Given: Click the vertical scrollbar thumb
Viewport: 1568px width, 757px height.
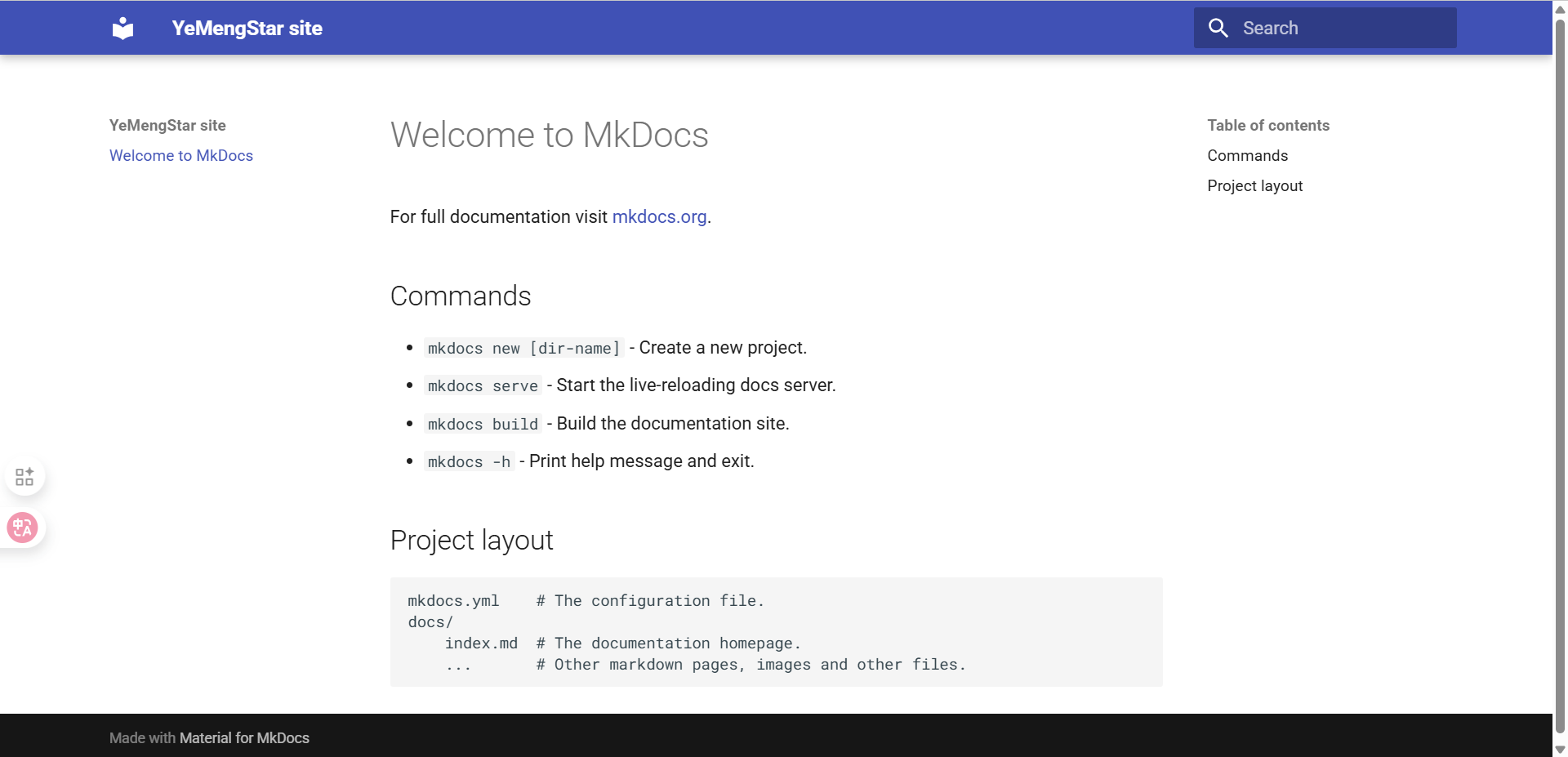Looking at the screenshot, I should tap(1560, 376).
